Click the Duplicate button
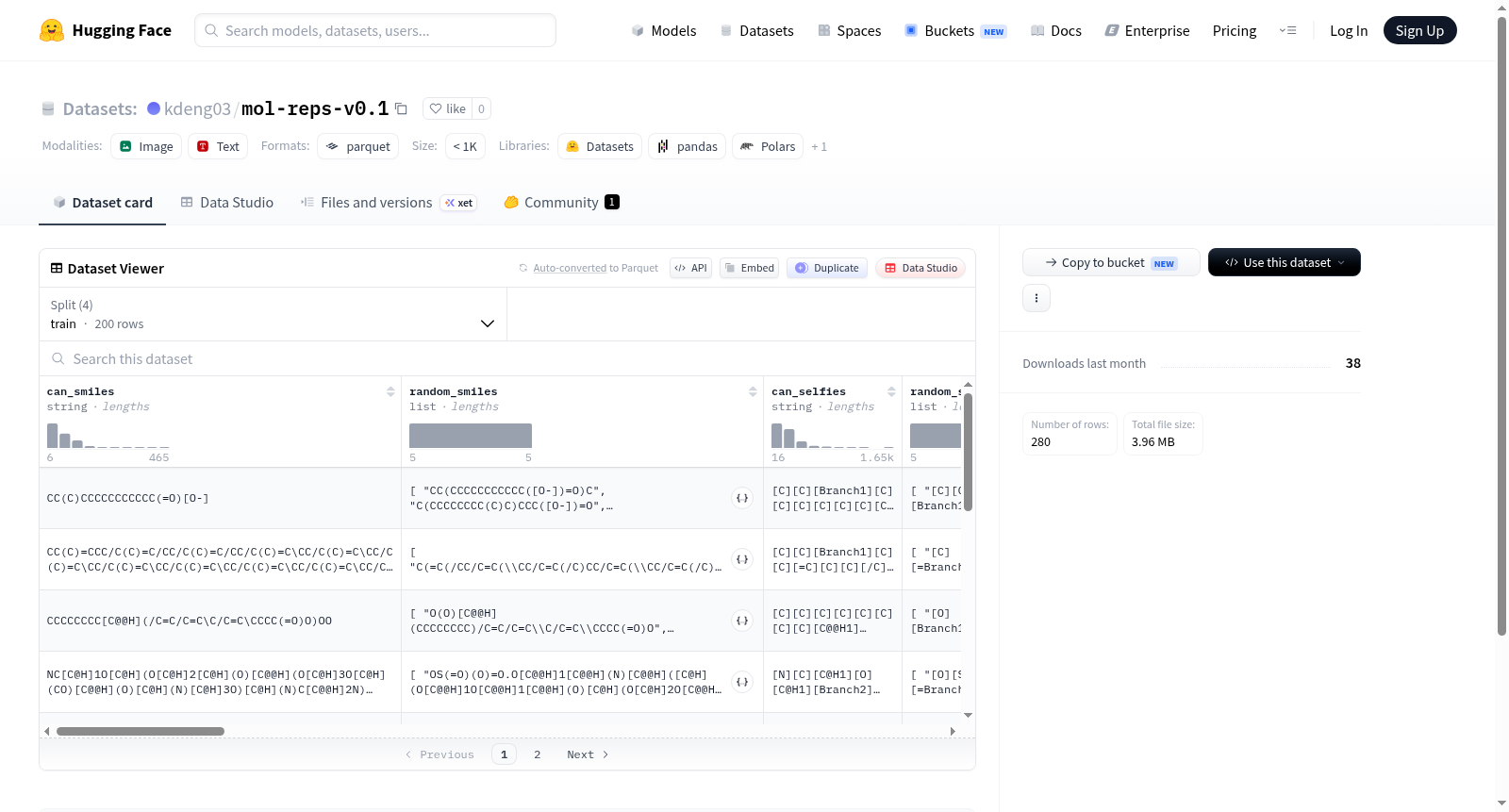The height and width of the screenshot is (812, 1509). (x=827, y=268)
